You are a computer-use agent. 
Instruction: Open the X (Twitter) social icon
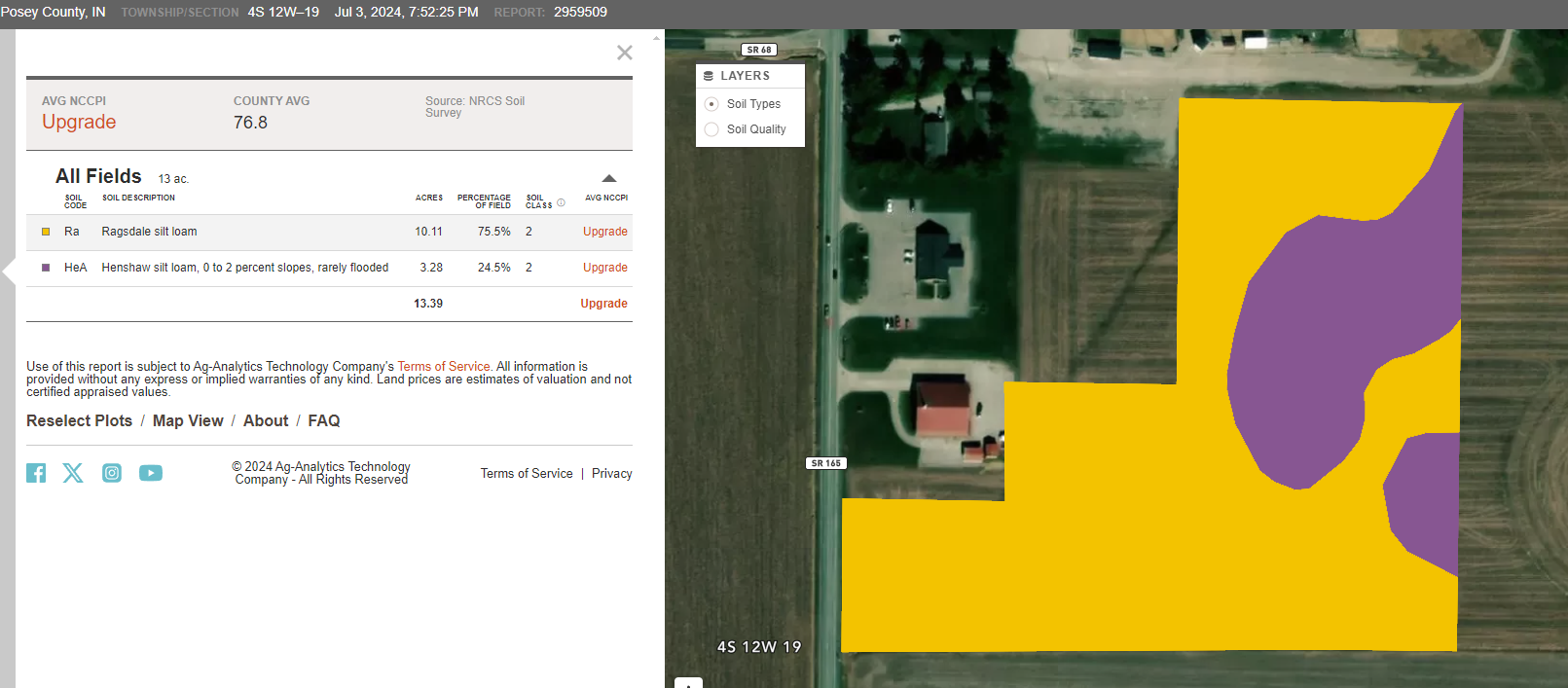(73, 473)
